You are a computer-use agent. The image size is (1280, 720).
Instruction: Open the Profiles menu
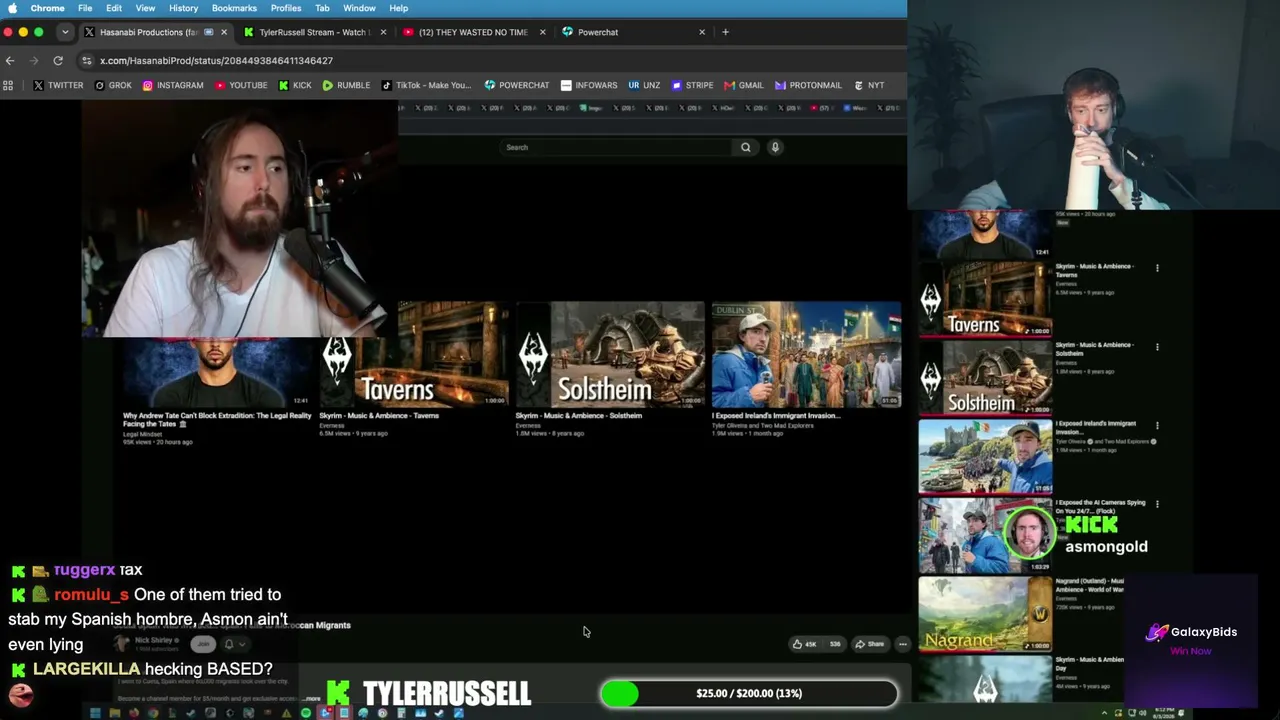coord(286,8)
